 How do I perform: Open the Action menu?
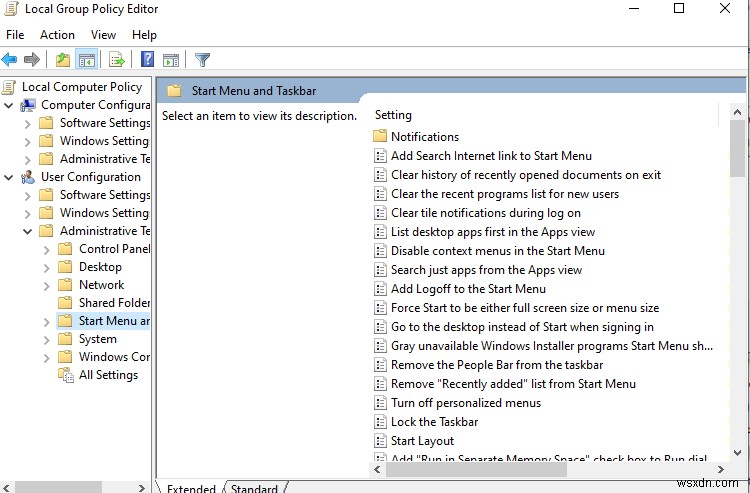click(57, 35)
